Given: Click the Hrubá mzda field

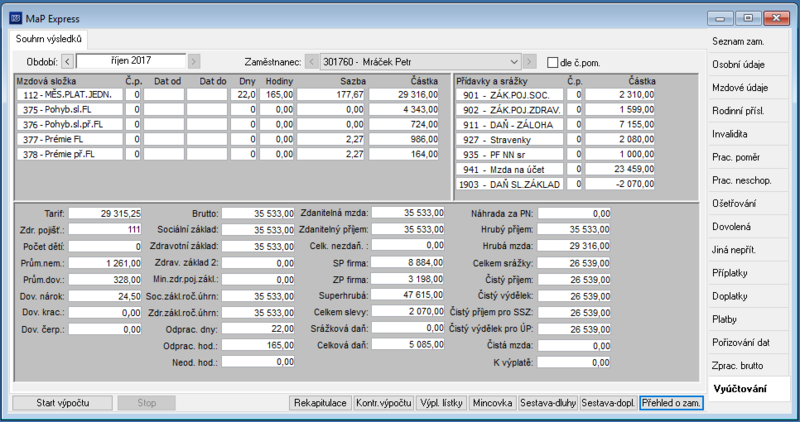Looking at the screenshot, I should (x=574, y=246).
